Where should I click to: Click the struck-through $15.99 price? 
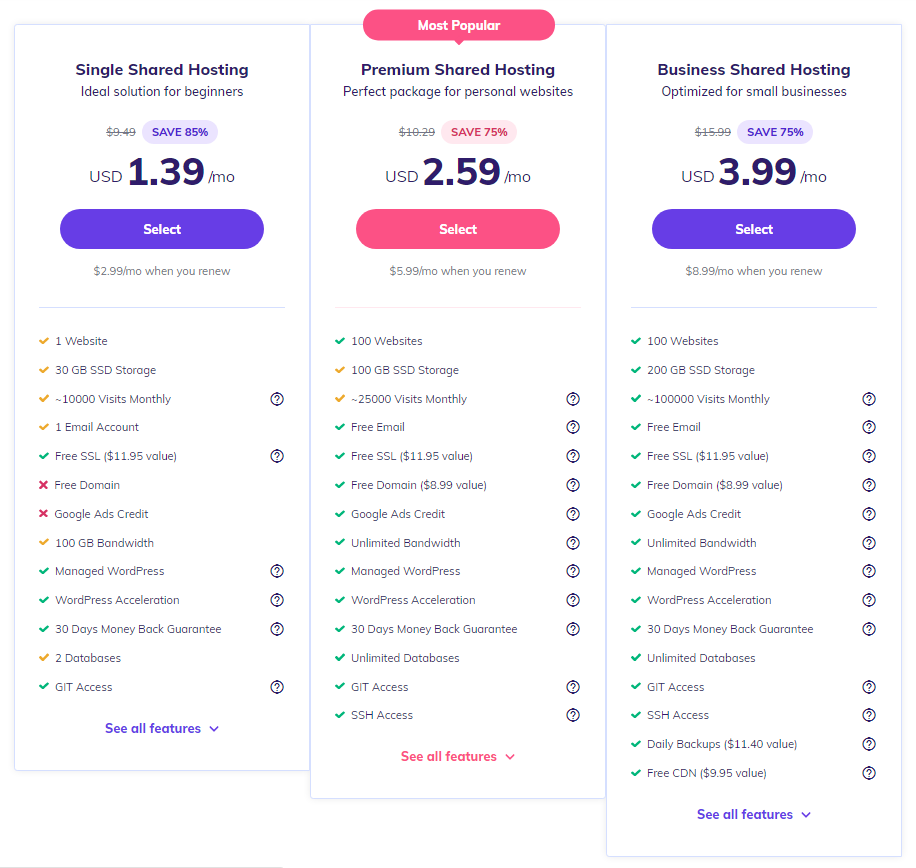pos(713,132)
